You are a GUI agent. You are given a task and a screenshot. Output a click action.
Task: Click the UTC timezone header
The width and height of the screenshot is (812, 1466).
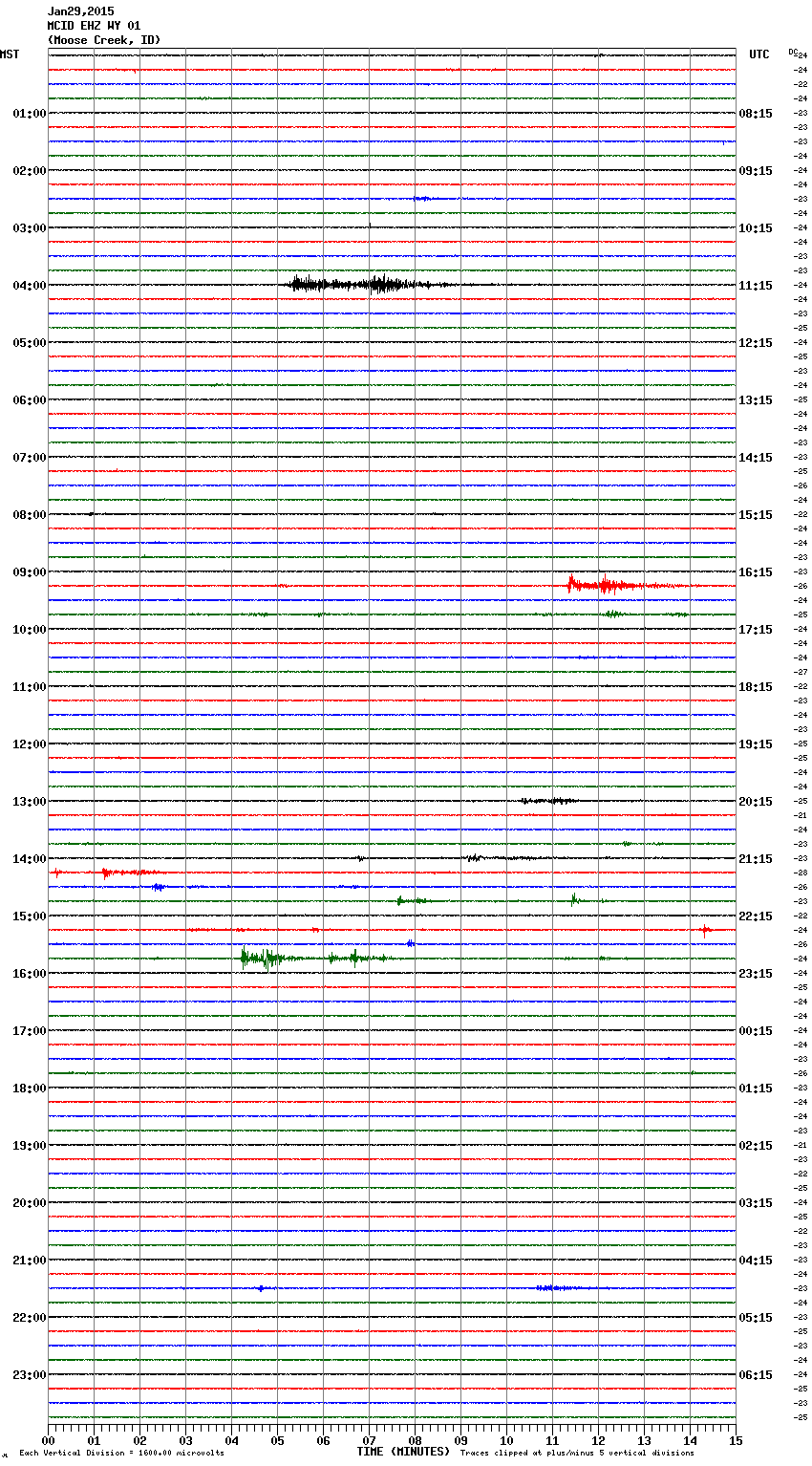759,54
